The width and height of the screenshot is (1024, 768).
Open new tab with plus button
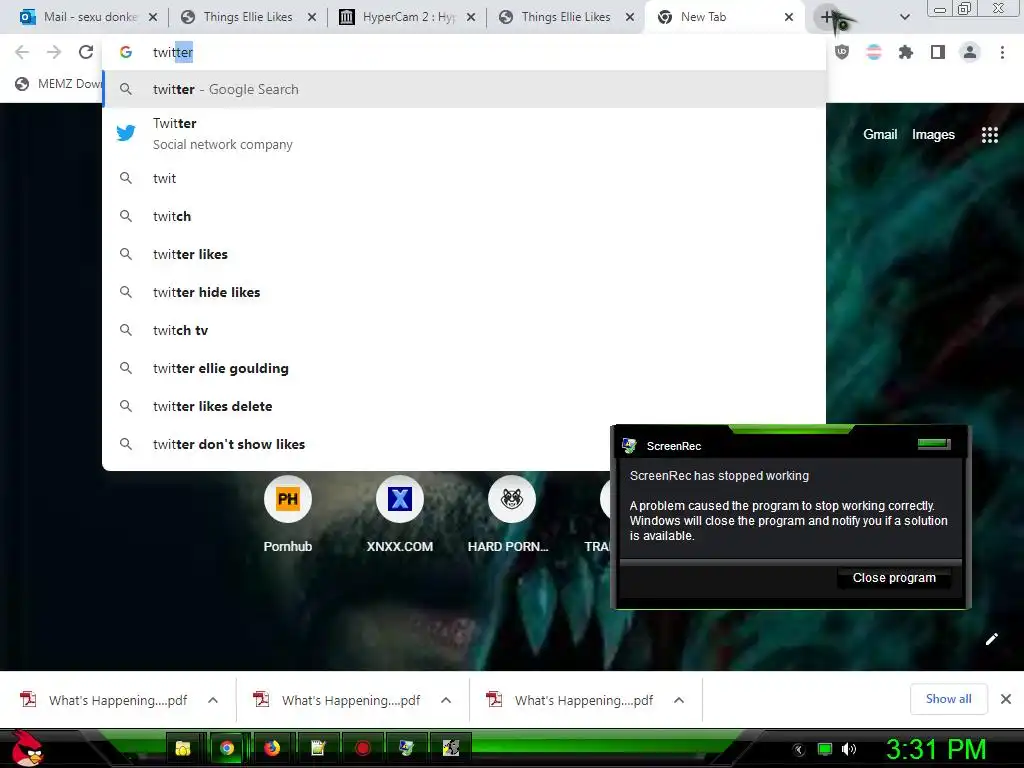tap(828, 18)
